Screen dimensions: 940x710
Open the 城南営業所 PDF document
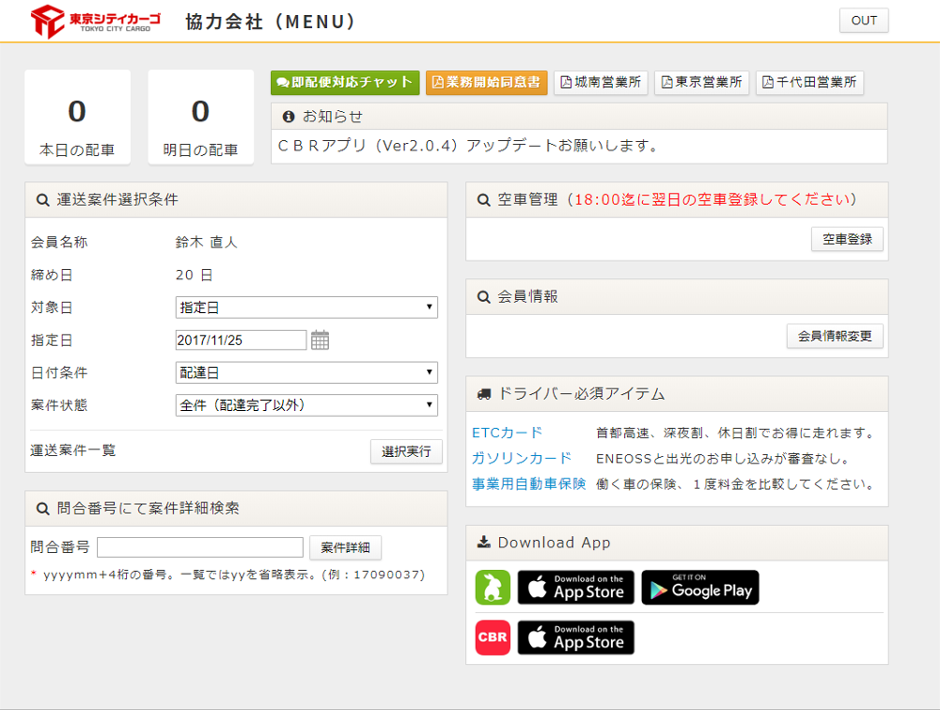[x=602, y=83]
